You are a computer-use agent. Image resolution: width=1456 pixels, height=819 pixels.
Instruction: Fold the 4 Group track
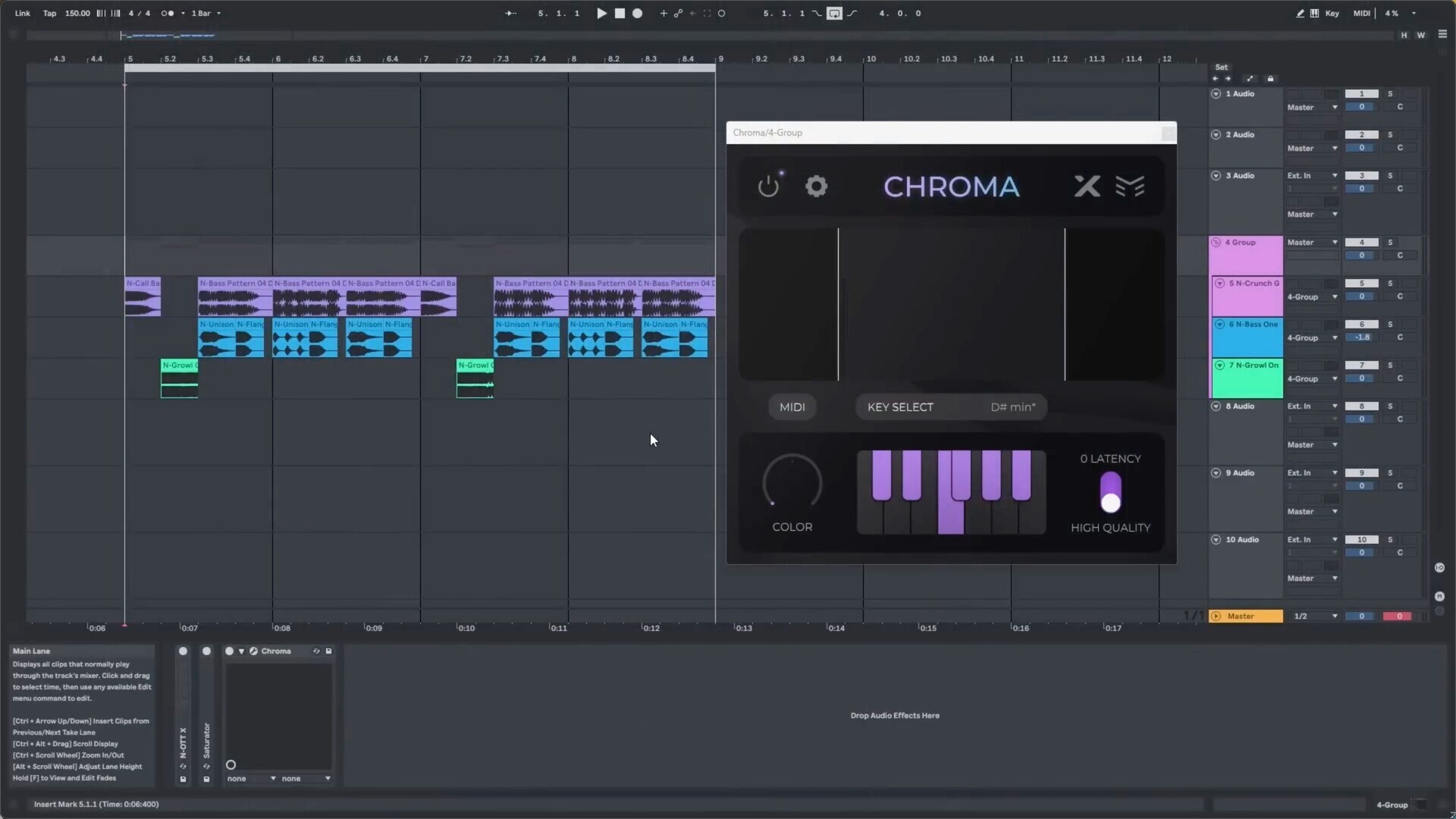(x=1216, y=243)
